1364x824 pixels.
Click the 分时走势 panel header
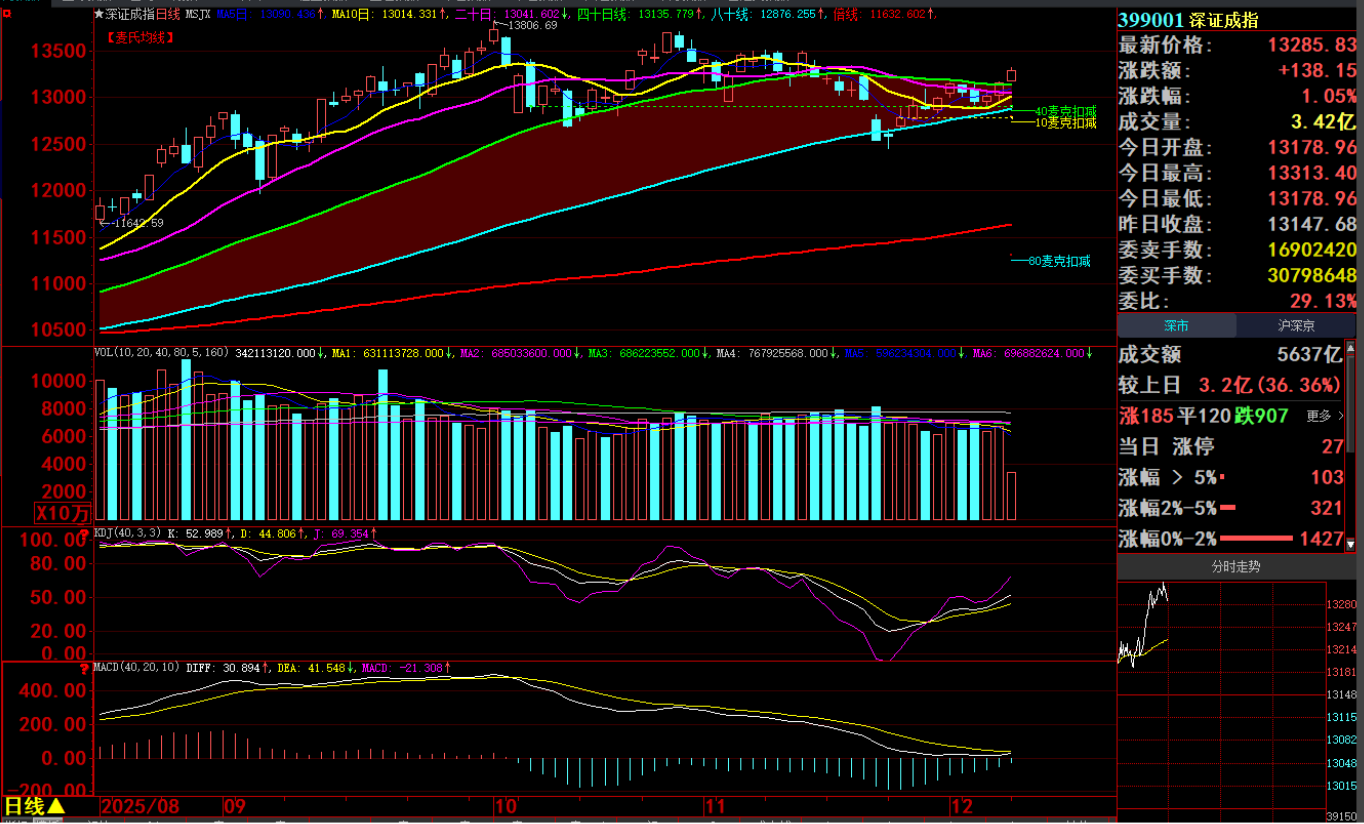point(1236,567)
